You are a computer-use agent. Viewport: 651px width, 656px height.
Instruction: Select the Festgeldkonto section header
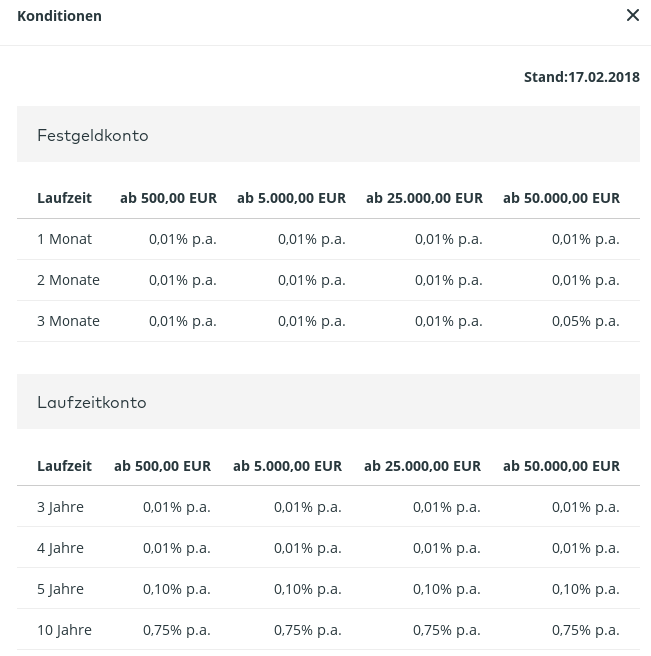(x=93, y=135)
